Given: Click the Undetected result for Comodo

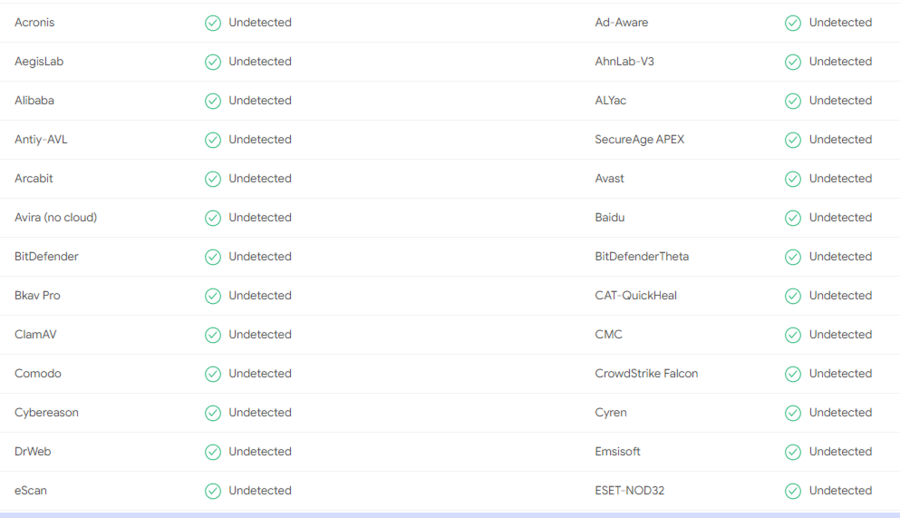Looking at the screenshot, I should coord(260,374).
